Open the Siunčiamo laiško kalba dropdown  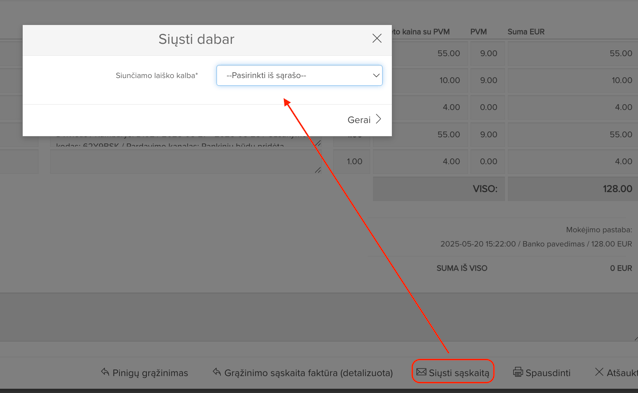point(299,75)
